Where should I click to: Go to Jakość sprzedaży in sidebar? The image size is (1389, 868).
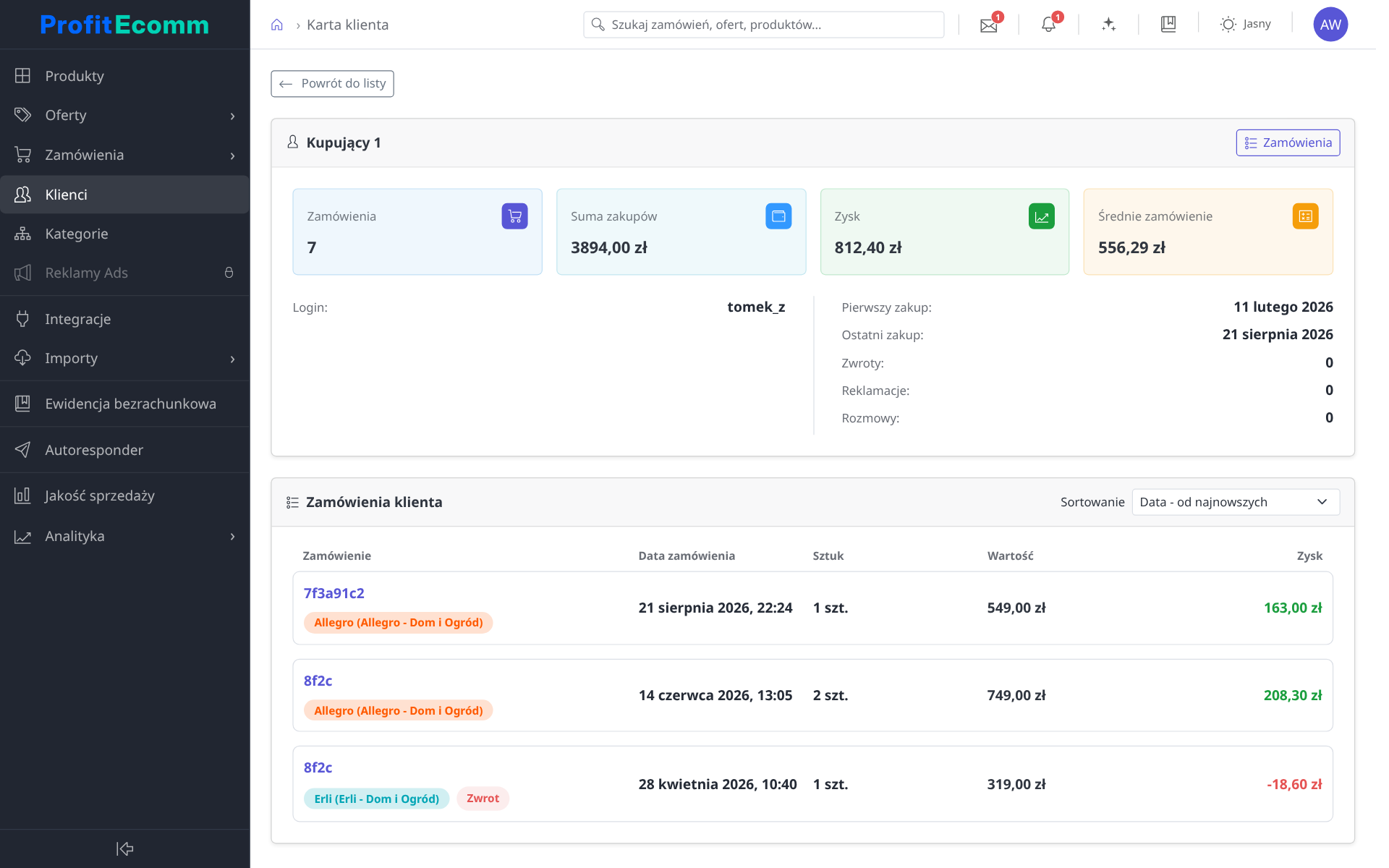tap(124, 495)
